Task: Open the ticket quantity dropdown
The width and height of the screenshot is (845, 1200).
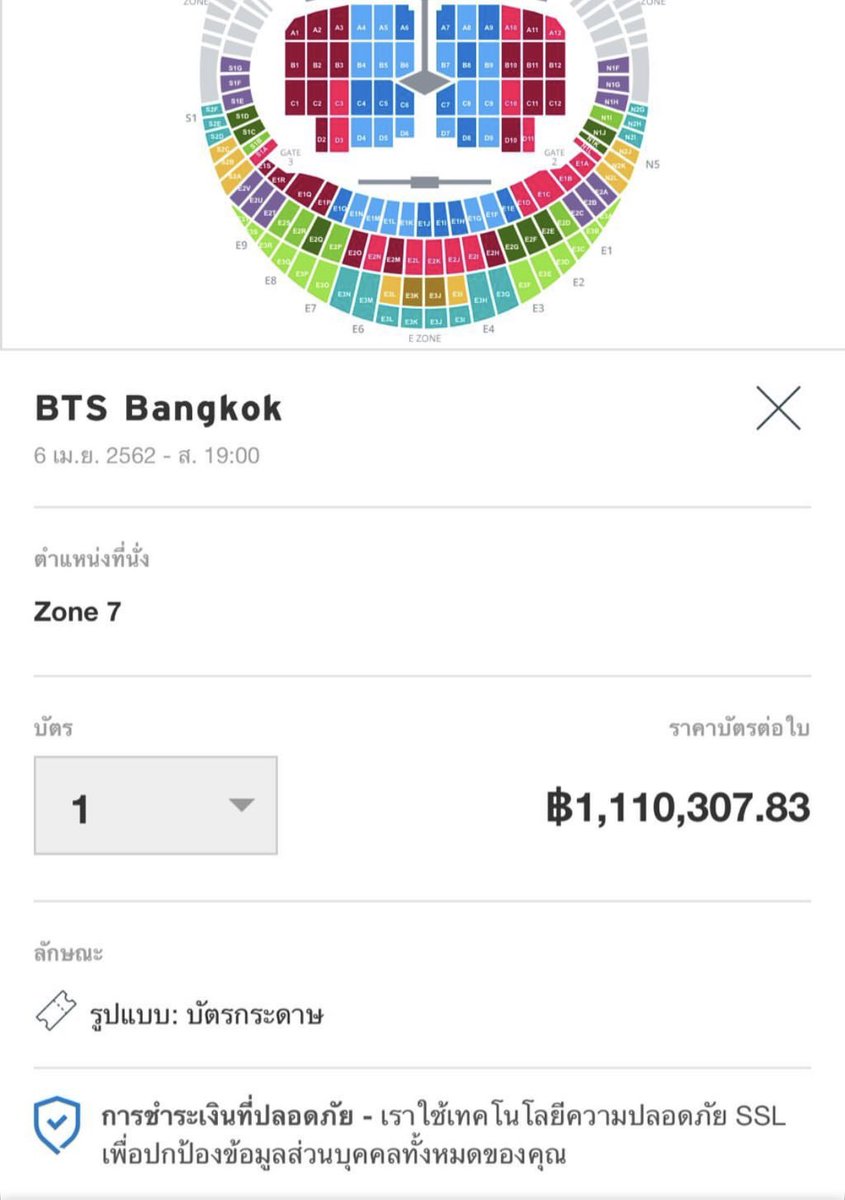Action: (x=156, y=806)
